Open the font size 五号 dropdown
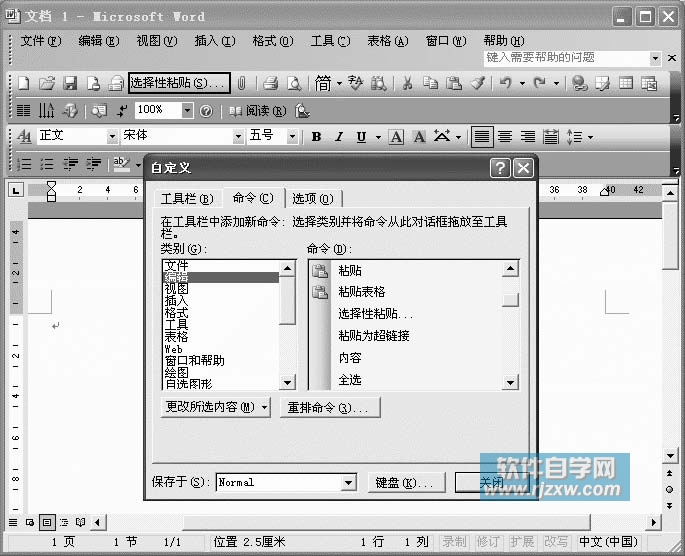Screen dimensions: 685x556 [292, 137]
